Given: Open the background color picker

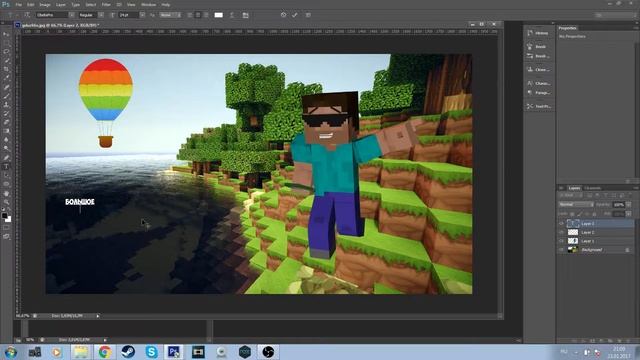Looking at the screenshot, I should coord(9,220).
